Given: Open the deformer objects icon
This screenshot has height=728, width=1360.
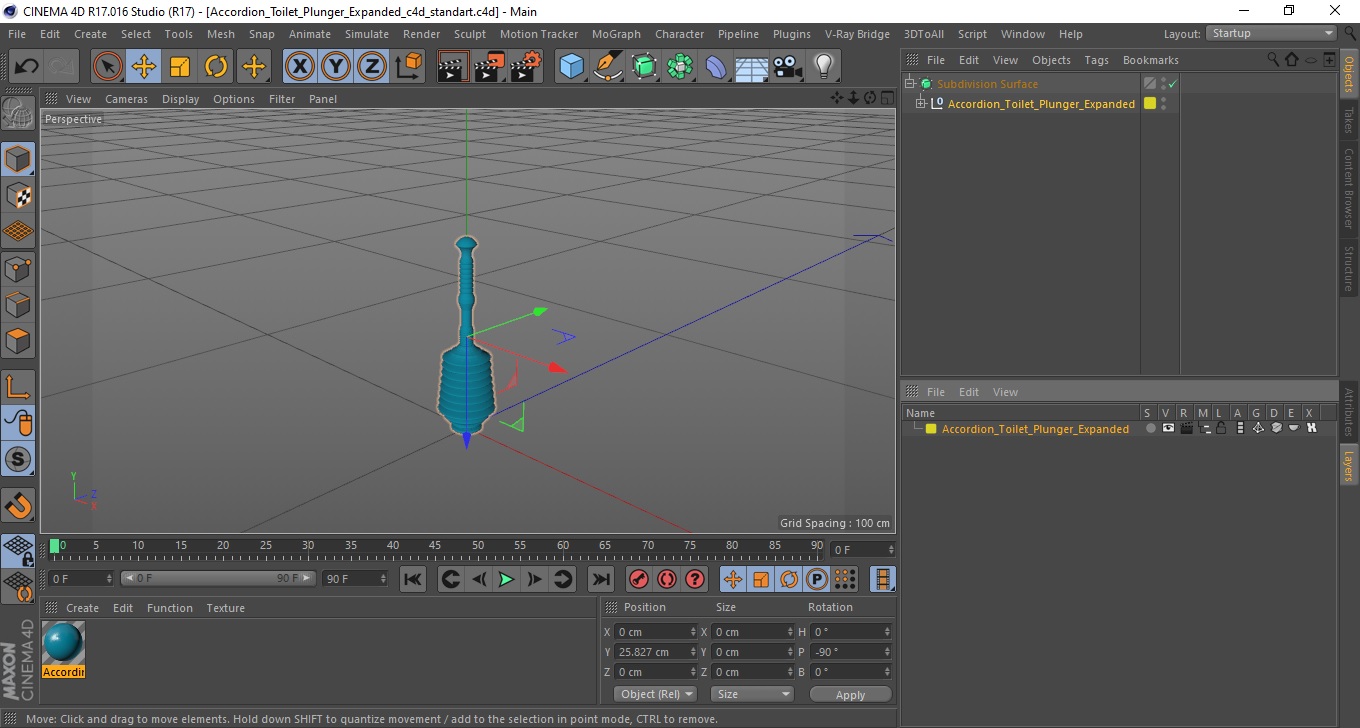Looking at the screenshot, I should pos(716,67).
